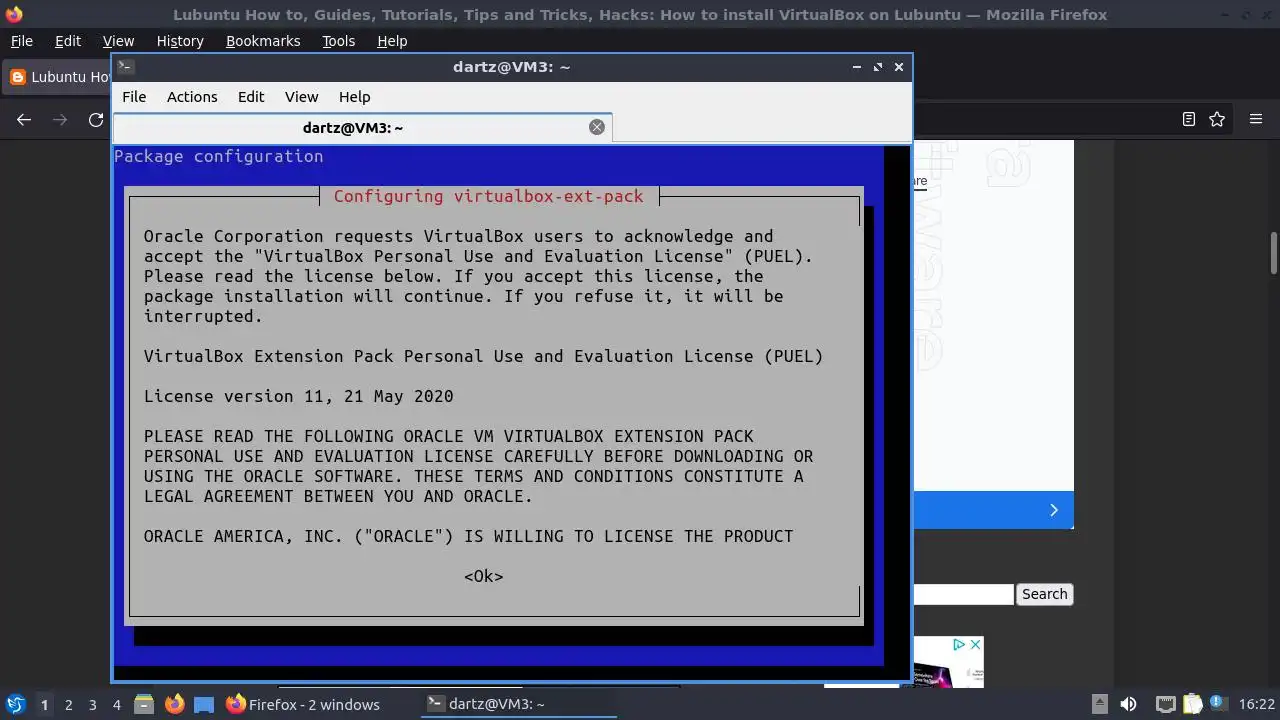The image size is (1280, 720).
Task: Click the "Package configuration" header text
Action: pyautogui.click(x=218, y=156)
